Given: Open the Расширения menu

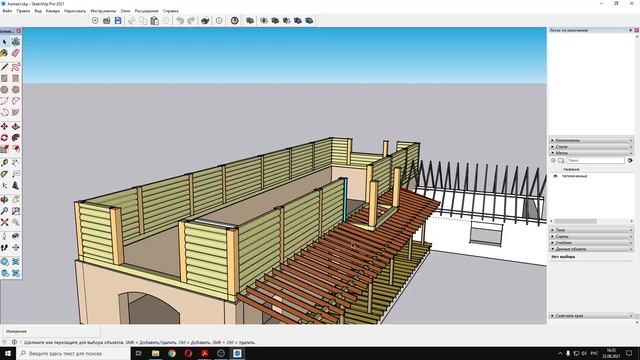Looking at the screenshot, I should (147, 11).
